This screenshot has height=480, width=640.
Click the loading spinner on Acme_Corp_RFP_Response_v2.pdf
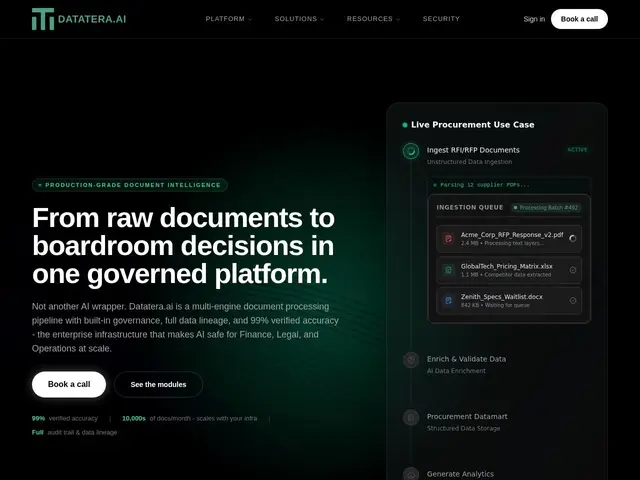click(573, 238)
